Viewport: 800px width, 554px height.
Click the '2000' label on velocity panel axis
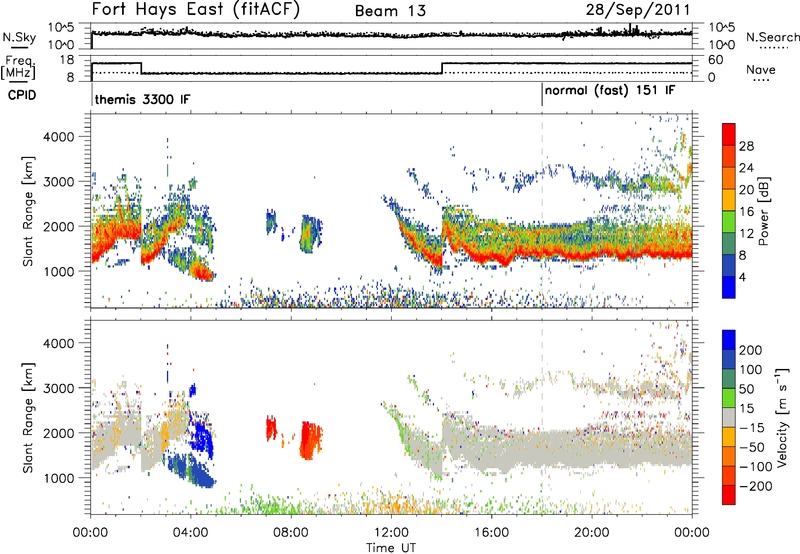pos(58,433)
